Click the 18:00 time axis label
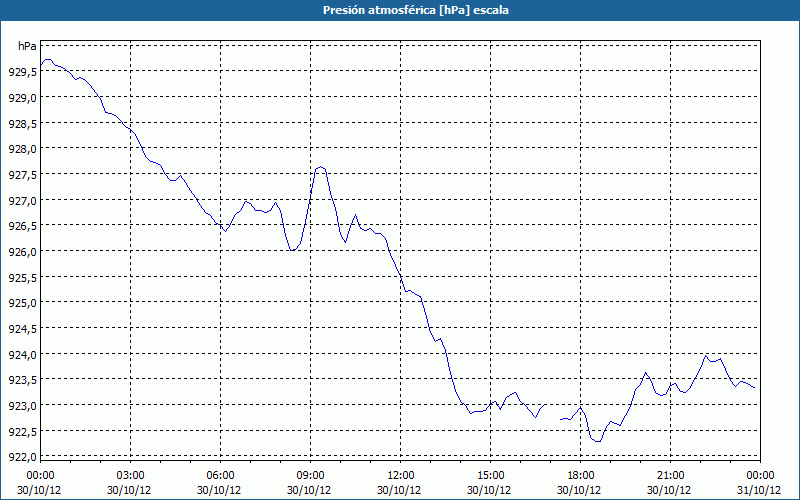Viewport: 800px width, 500px height. 581,475
